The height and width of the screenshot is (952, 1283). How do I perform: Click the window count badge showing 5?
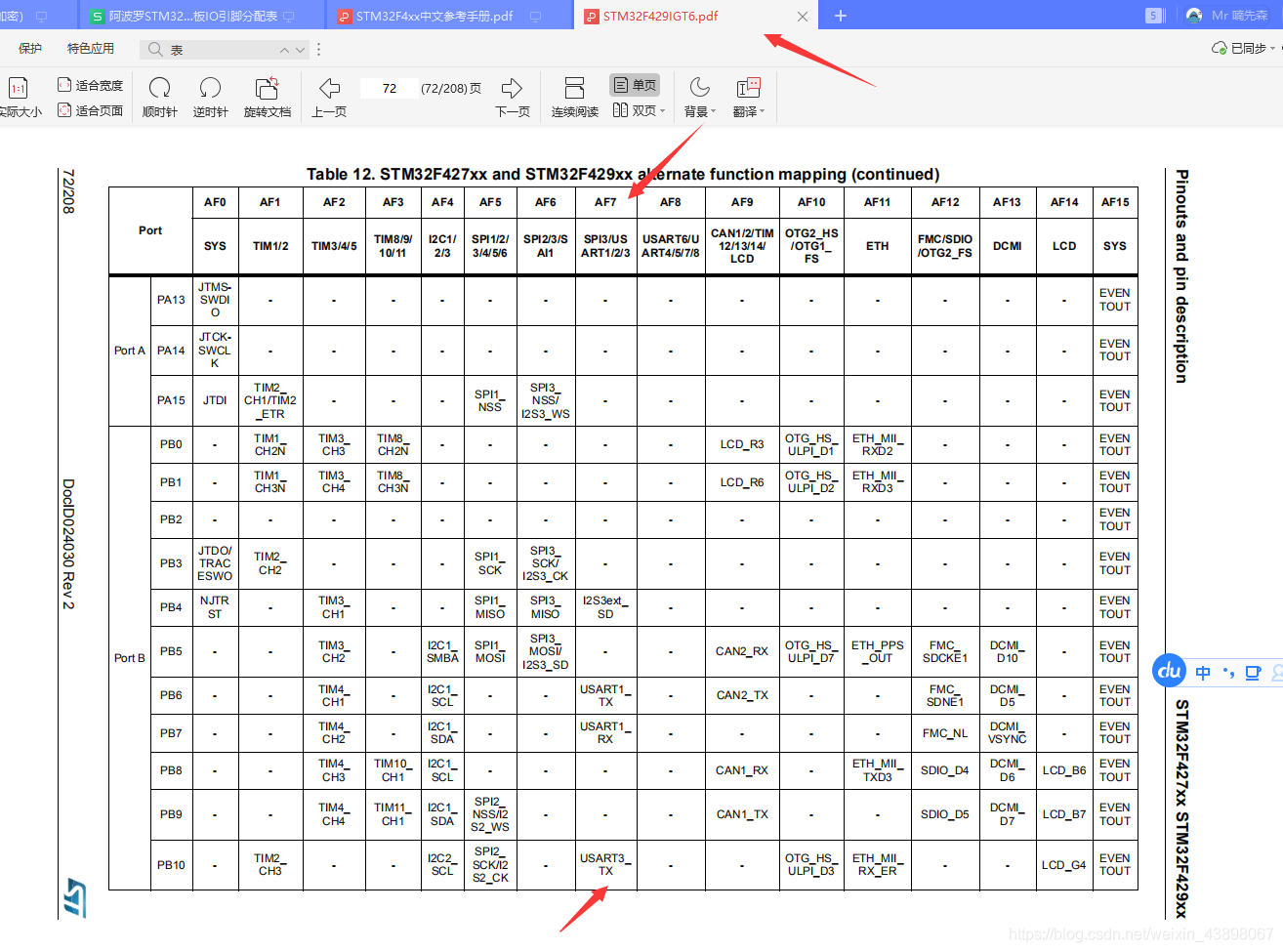(1154, 16)
